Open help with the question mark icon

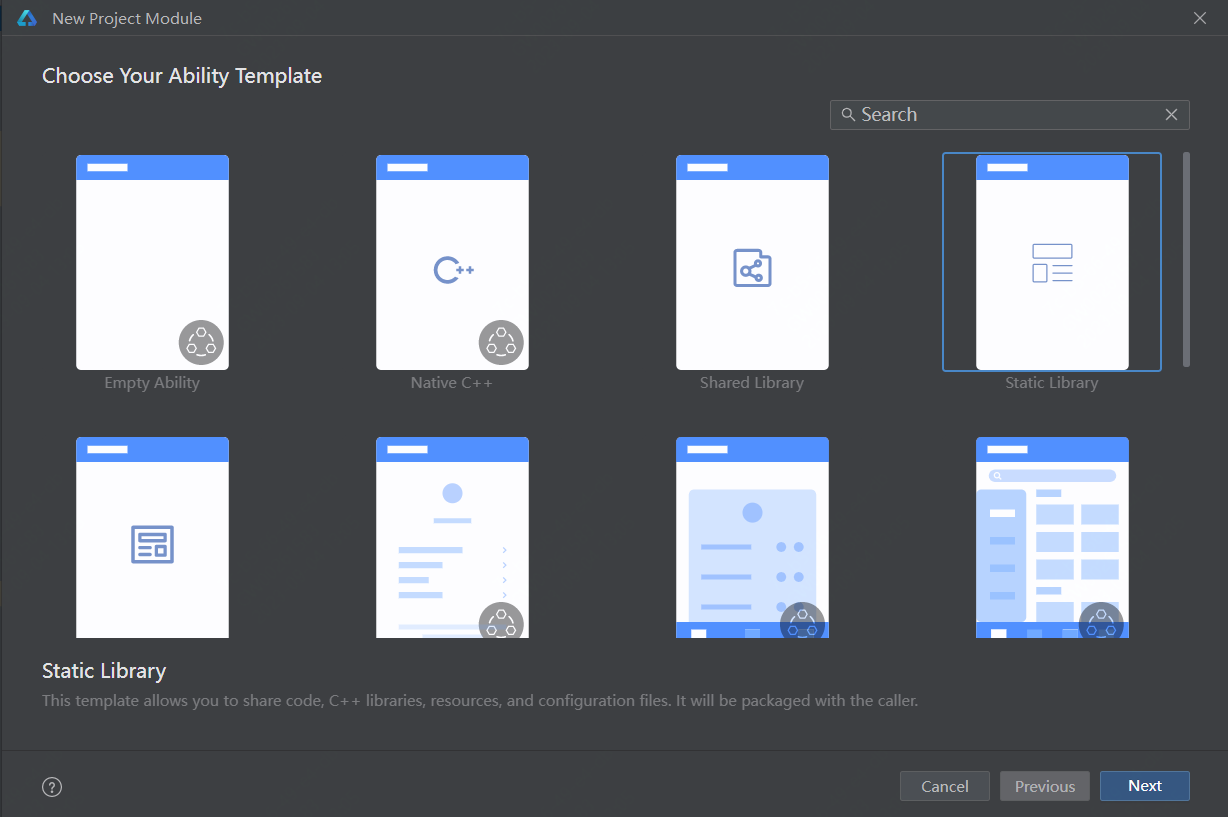[52, 787]
